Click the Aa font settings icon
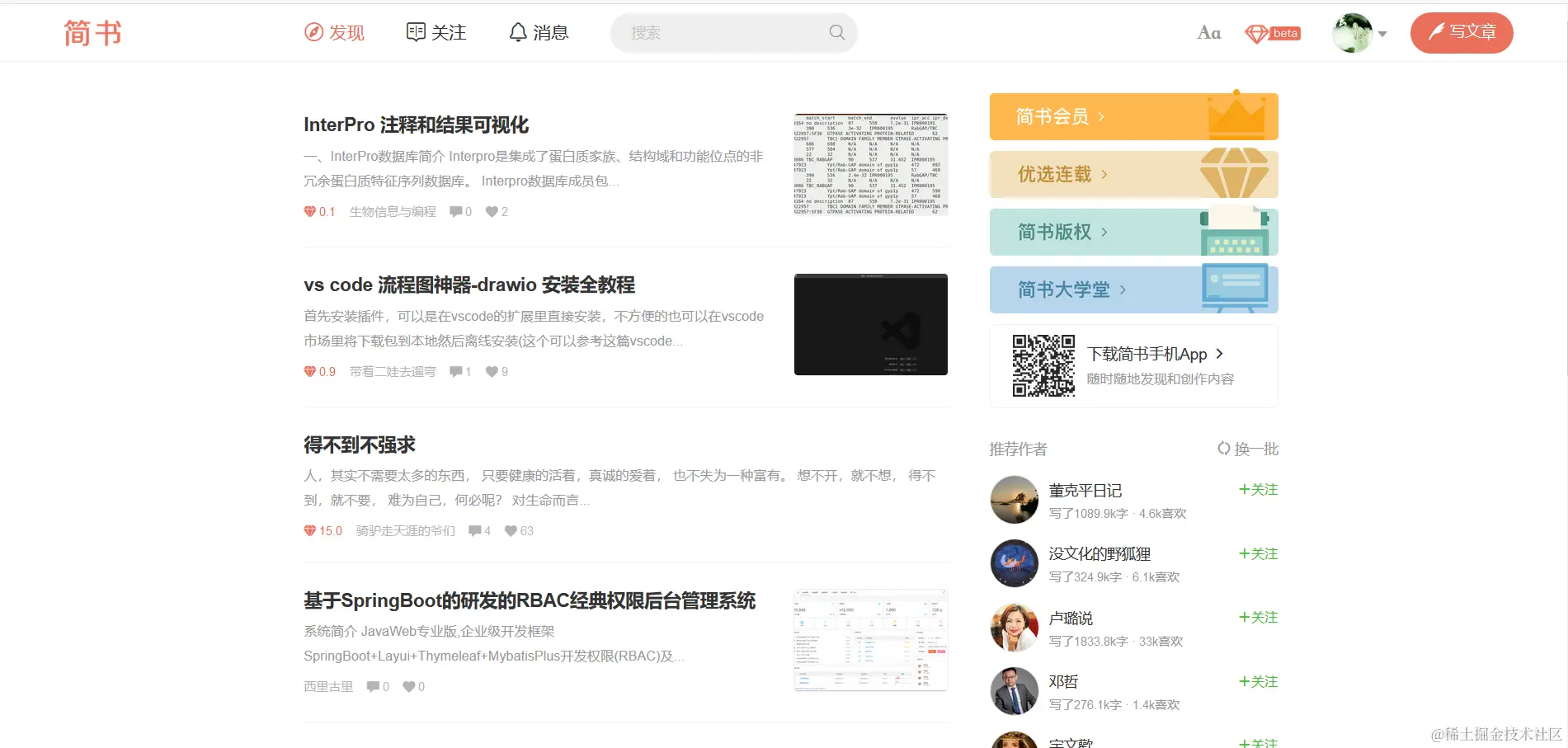1568x748 pixels. (x=1208, y=32)
